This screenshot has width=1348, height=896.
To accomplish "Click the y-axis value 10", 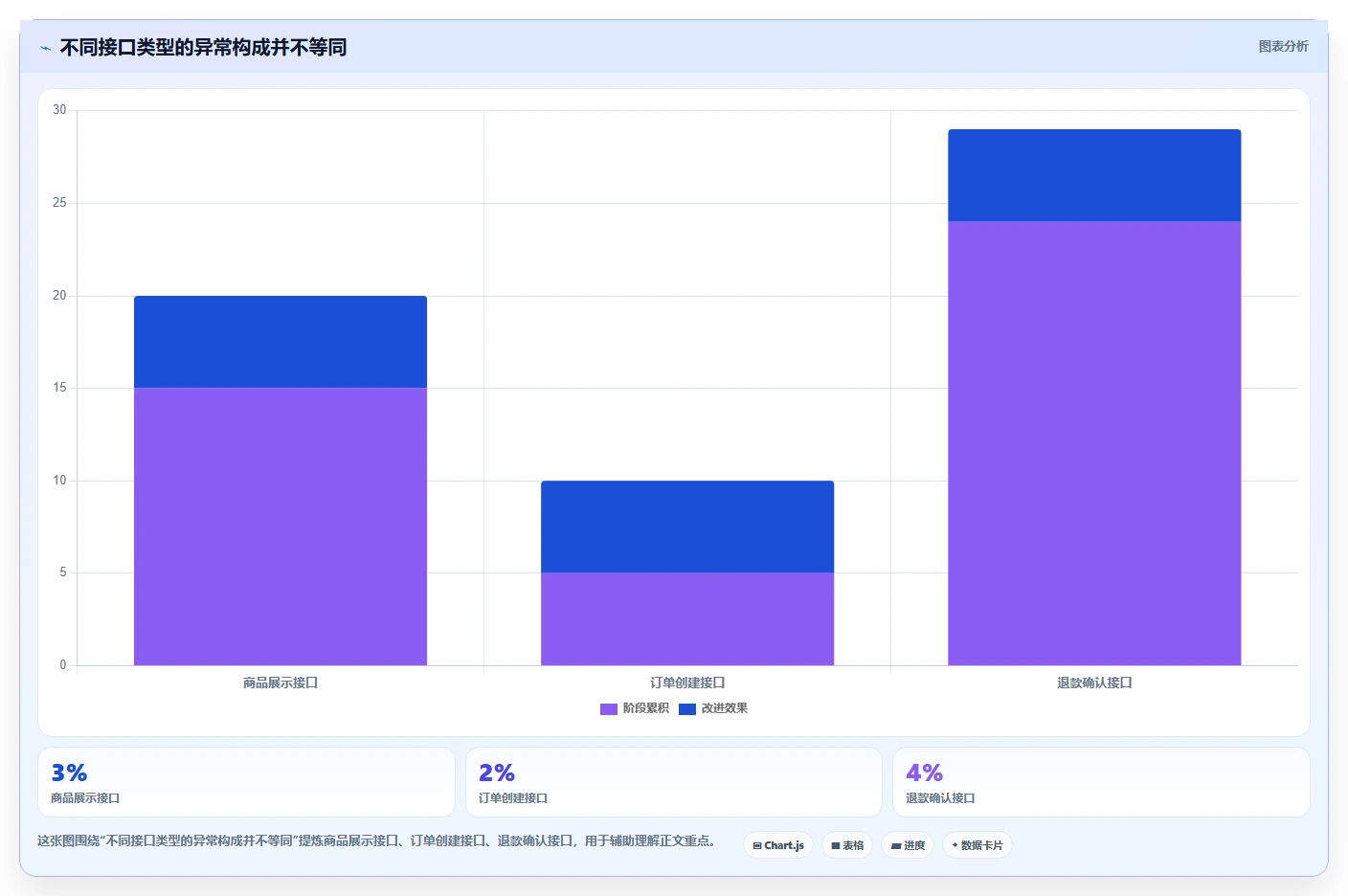I will (x=59, y=481).
